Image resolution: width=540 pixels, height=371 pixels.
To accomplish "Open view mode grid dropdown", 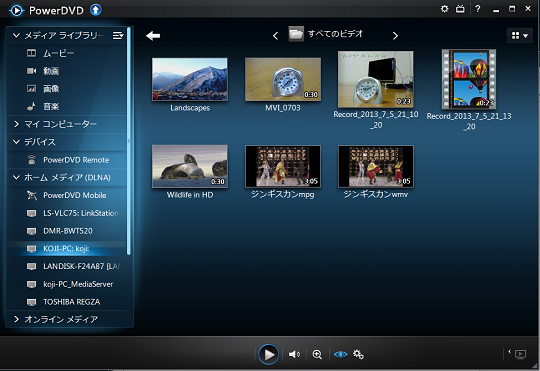I will pos(520,35).
